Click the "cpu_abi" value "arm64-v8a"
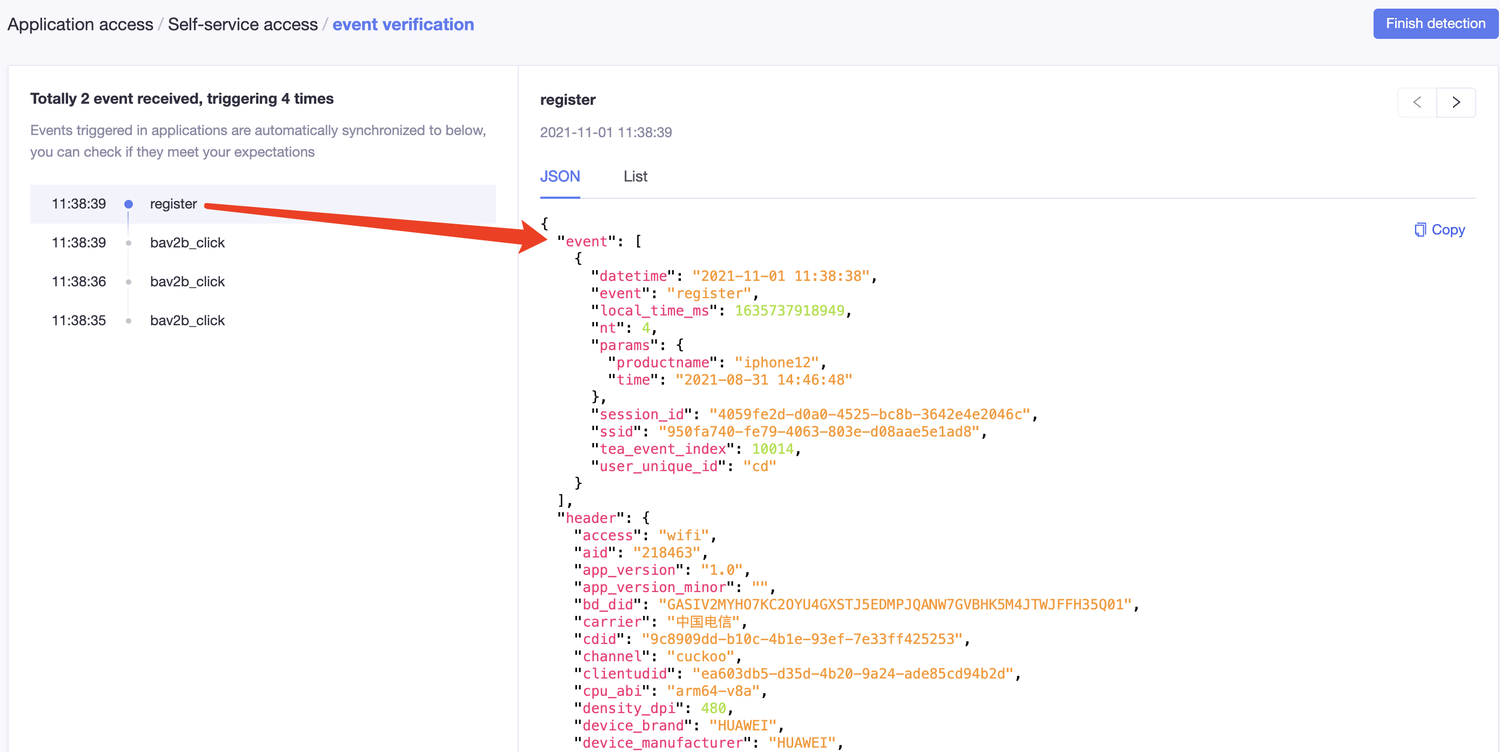1500x752 pixels. tap(713, 691)
